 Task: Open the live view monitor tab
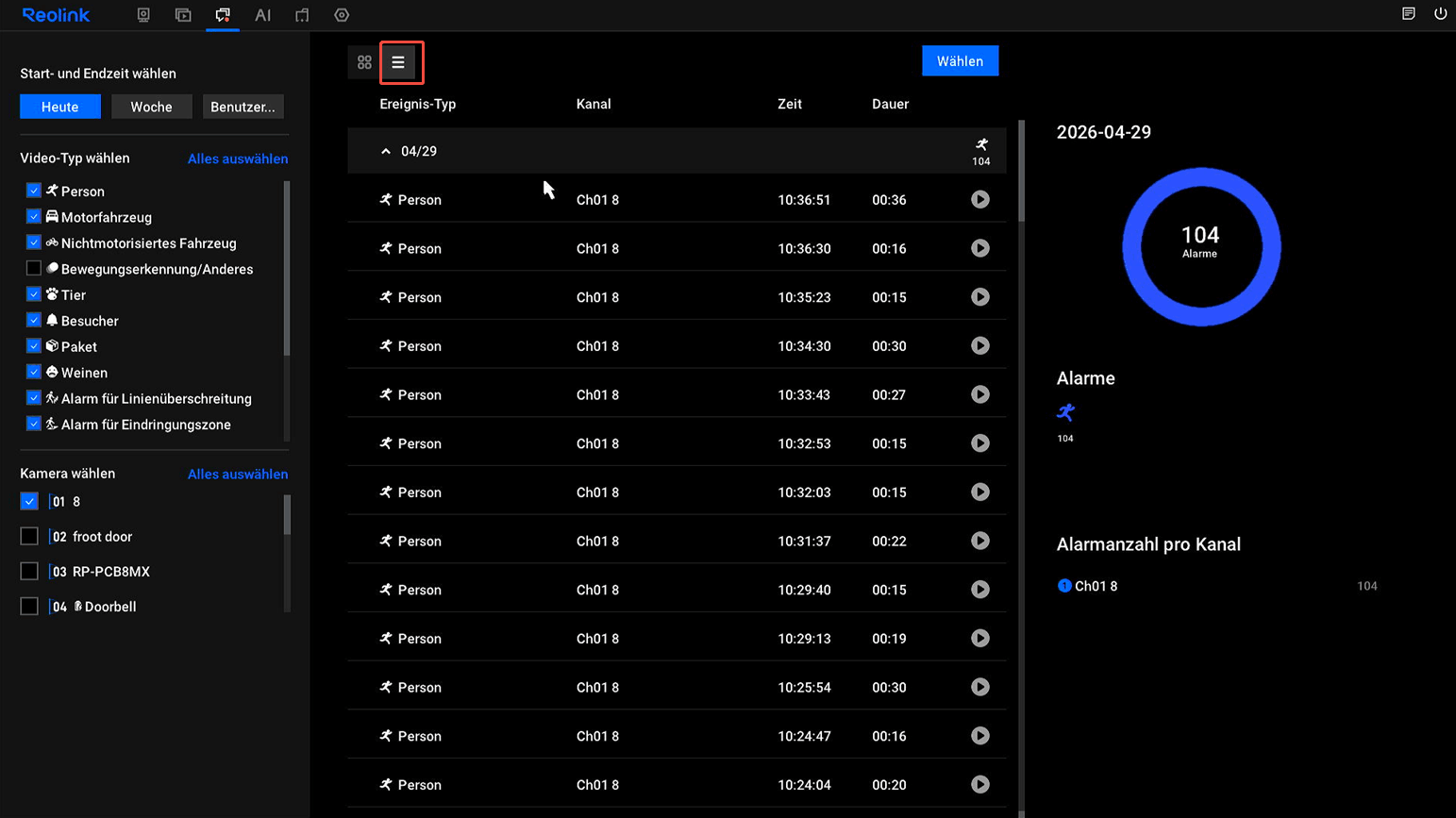coord(143,15)
